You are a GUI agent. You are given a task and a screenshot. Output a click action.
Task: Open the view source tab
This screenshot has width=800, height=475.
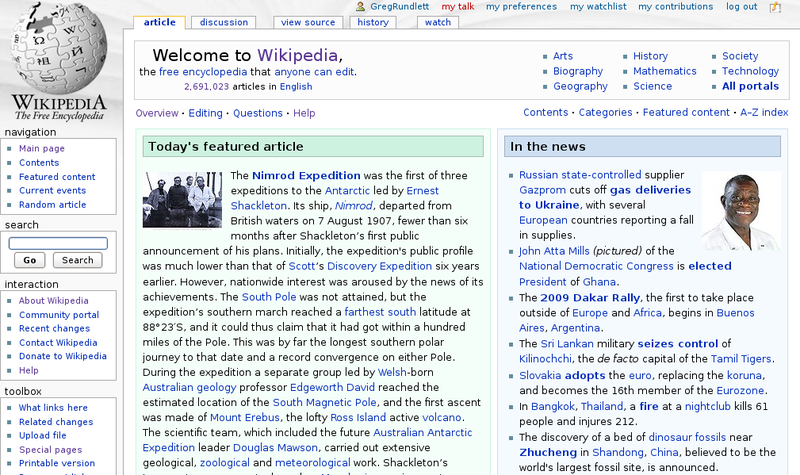pos(308,22)
